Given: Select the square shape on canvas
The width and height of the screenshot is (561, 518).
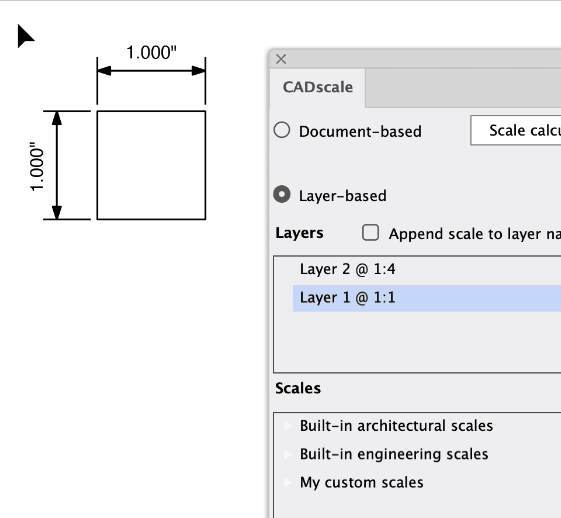Looking at the screenshot, I should point(151,165).
